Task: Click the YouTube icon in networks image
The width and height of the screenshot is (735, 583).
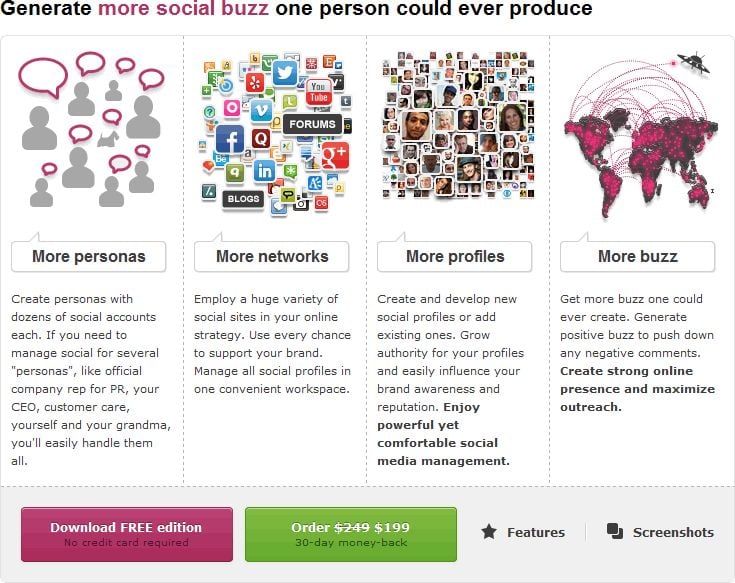Action: [319, 92]
